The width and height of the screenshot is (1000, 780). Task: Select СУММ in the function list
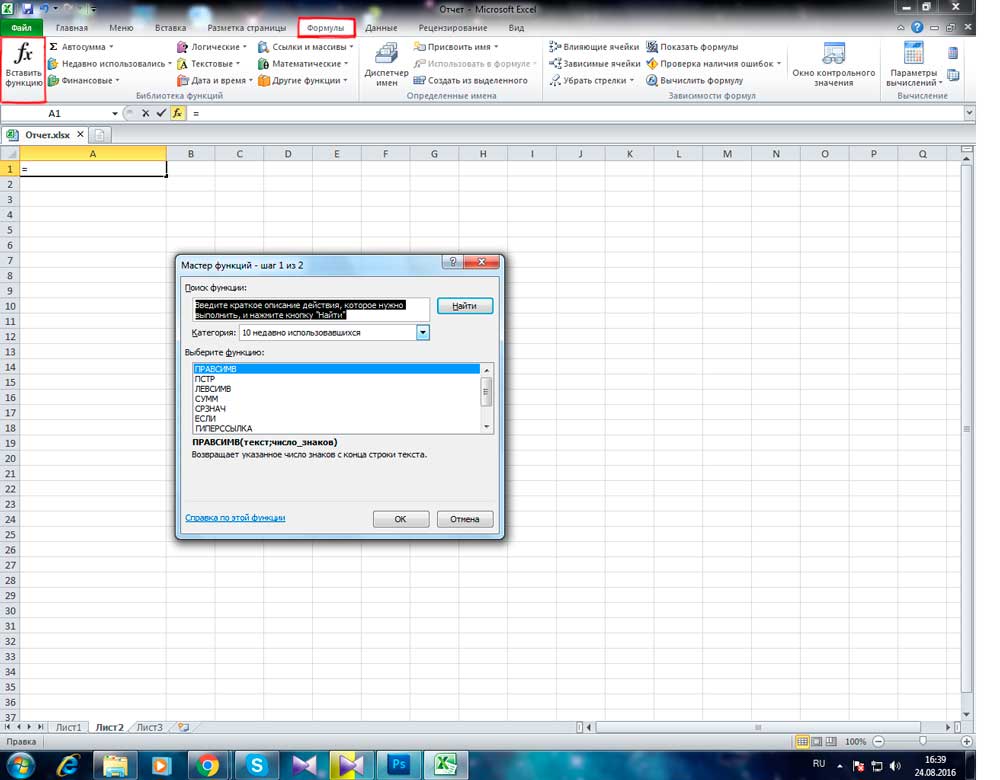[206, 398]
